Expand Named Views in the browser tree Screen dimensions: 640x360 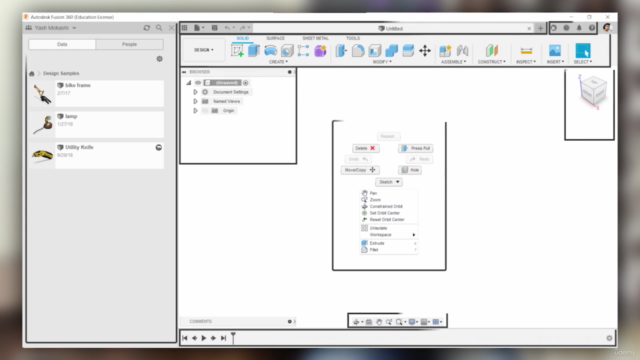click(x=196, y=101)
